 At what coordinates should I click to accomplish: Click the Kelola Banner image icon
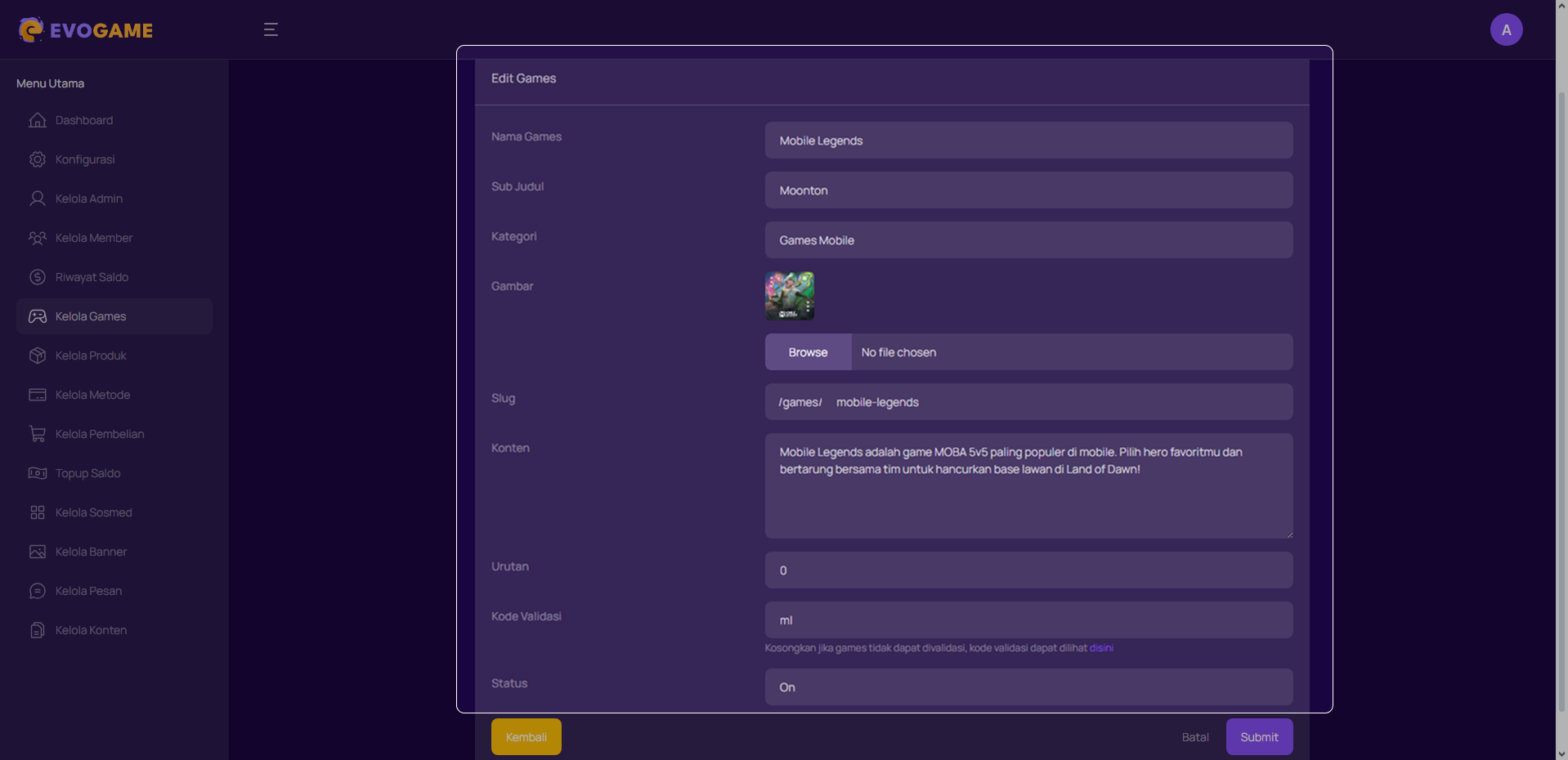(x=38, y=552)
